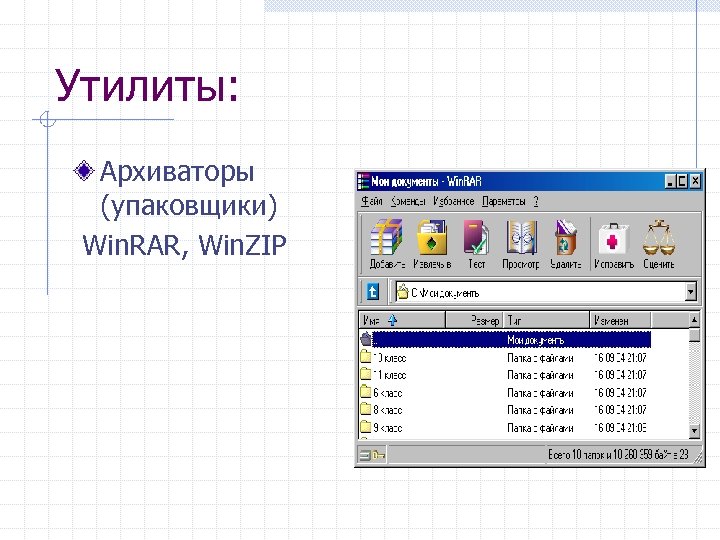The image size is (720, 540).
Task: Close the WinRAR window
Action: (x=695, y=181)
